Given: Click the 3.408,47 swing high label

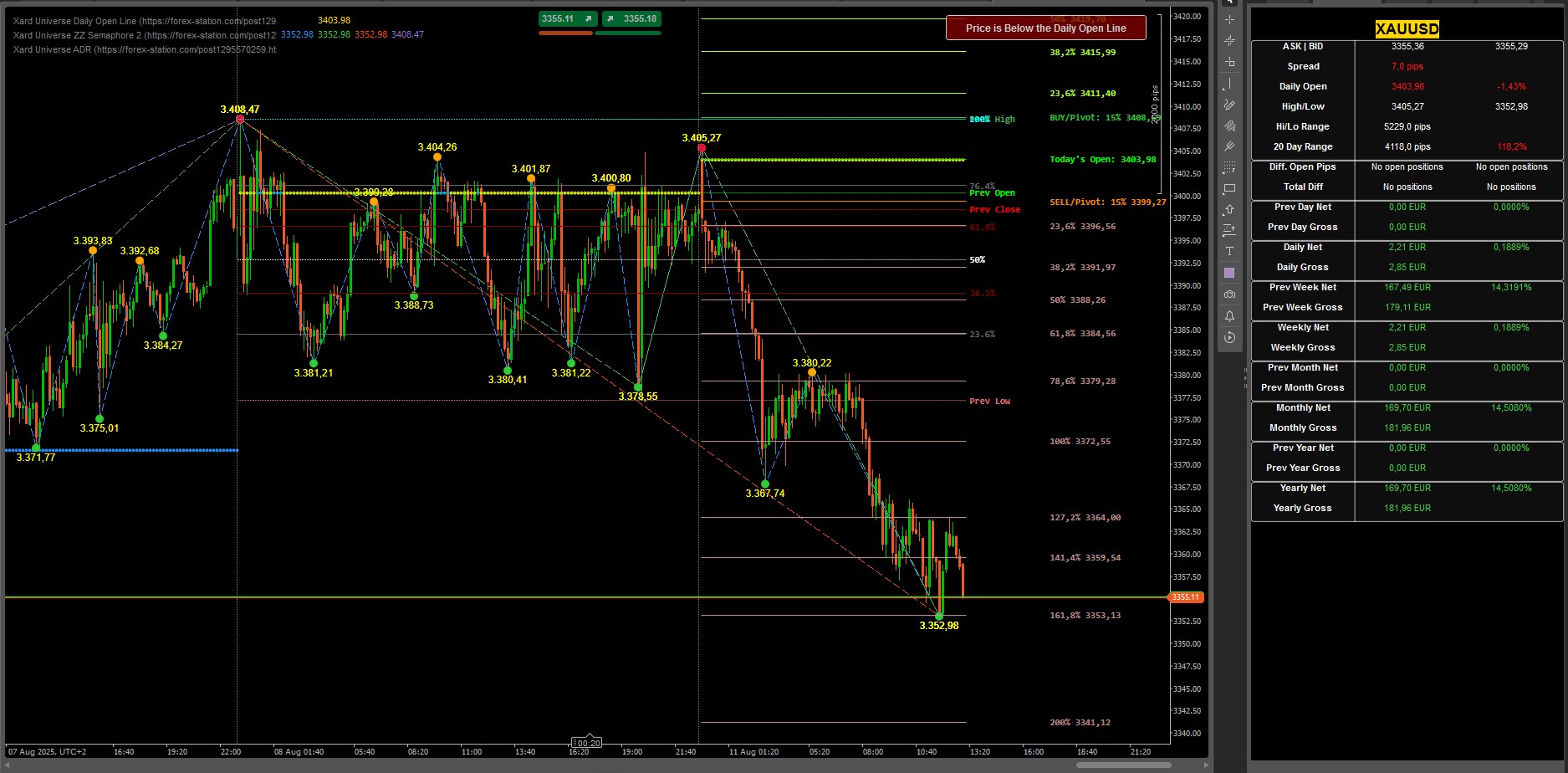Looking at the screenshot, I should pos(240,110).
